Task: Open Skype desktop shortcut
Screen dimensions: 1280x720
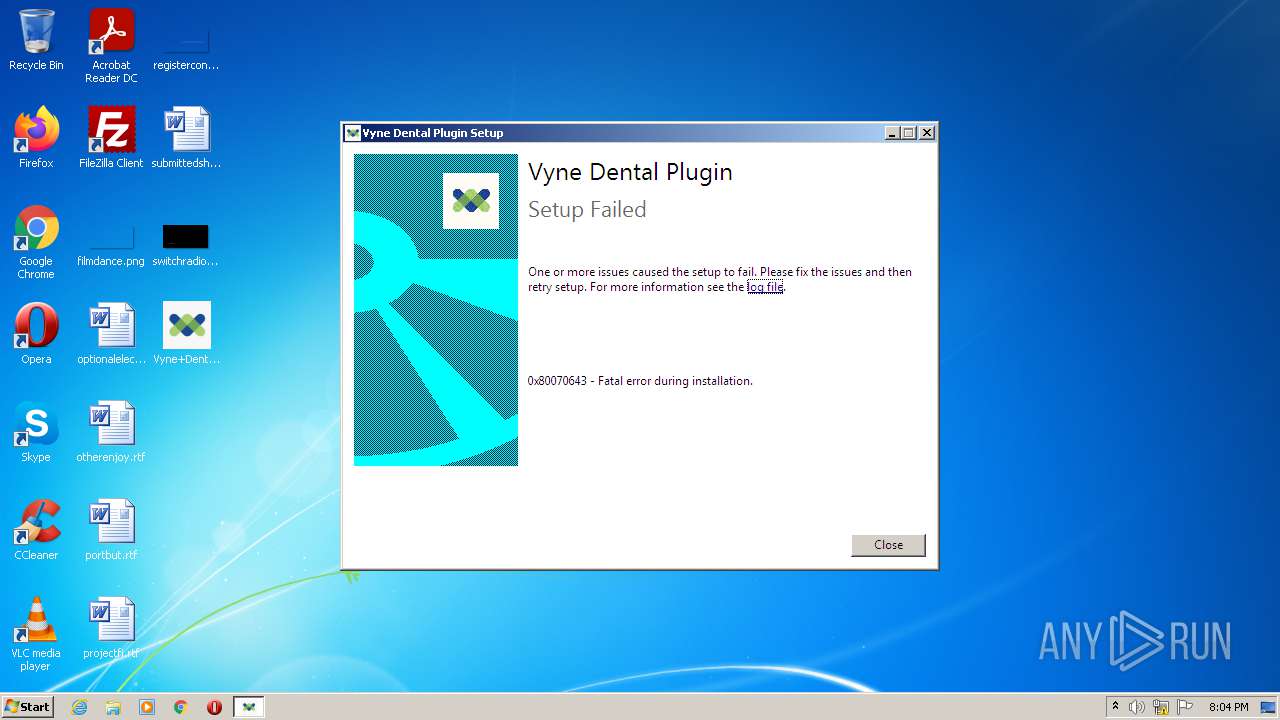Action: [x=36, y=432]
